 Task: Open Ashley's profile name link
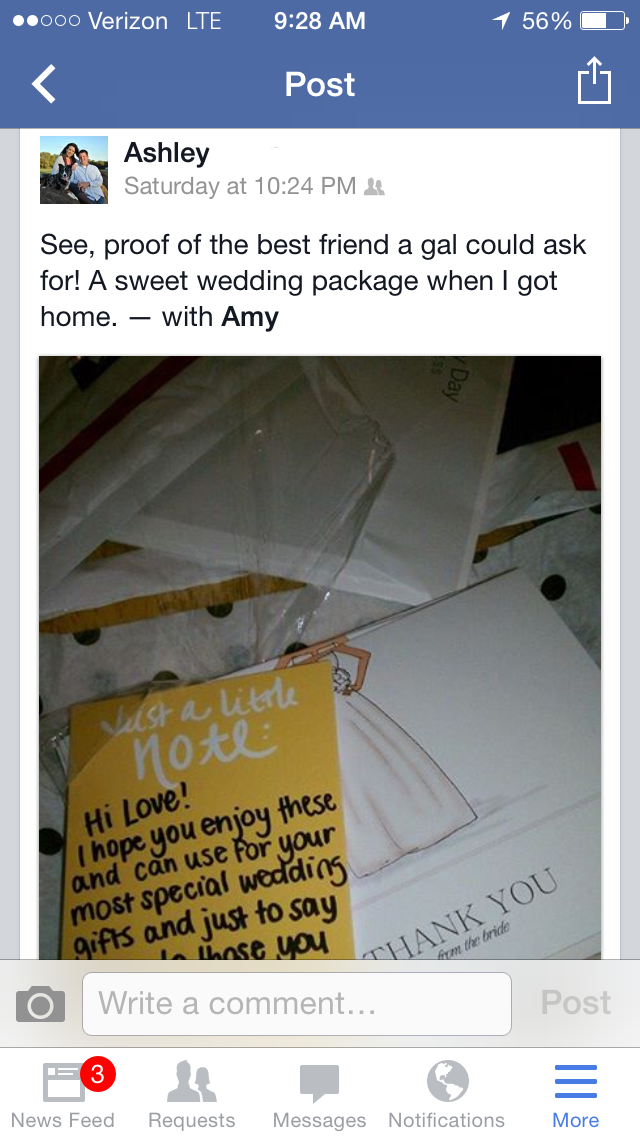167,153
